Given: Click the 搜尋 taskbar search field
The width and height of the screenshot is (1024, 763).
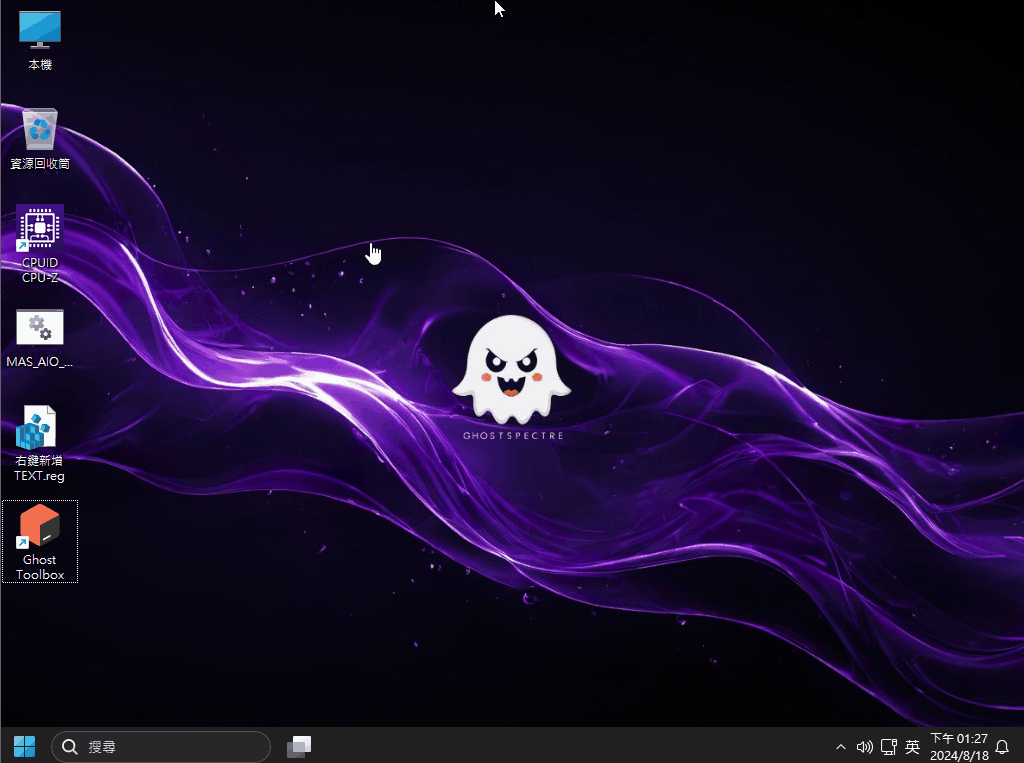Looking at the screenshot, I should (170, 746).
